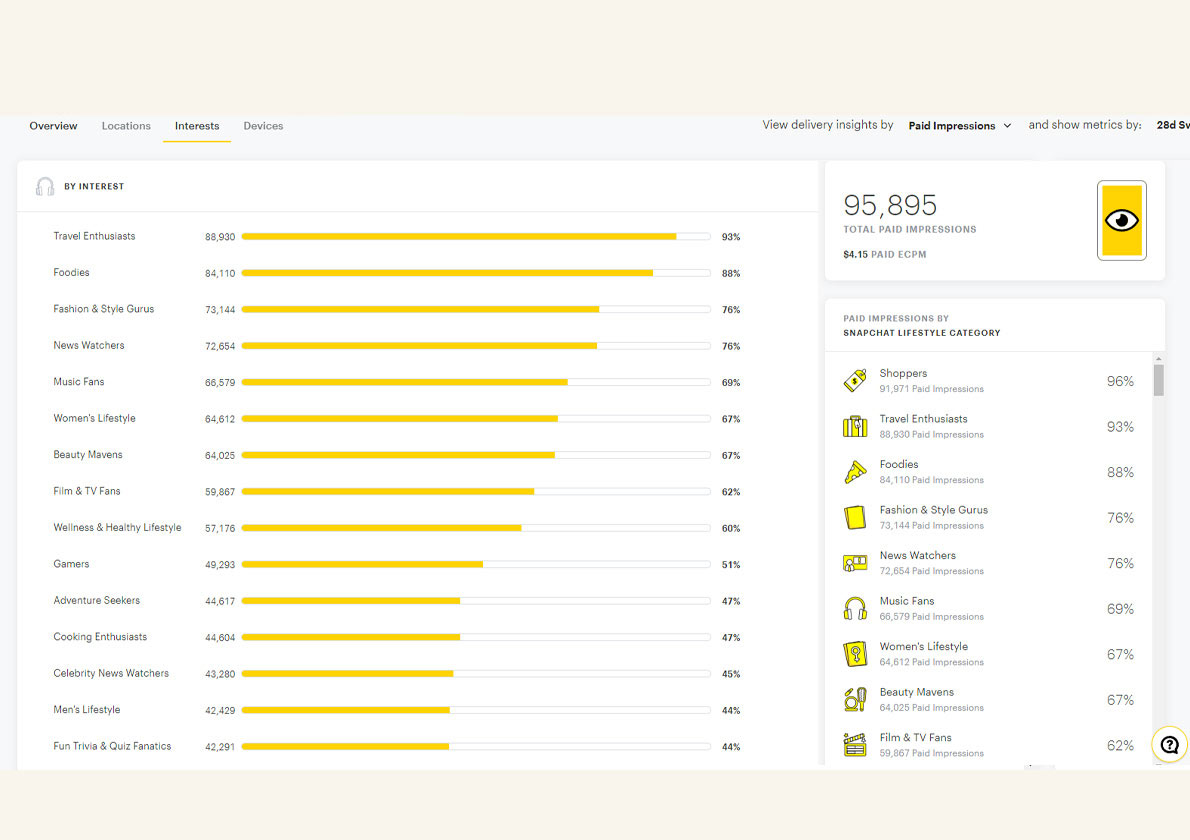Expand the show metrics by selector
This screenshot has width=1190, height=840.
1172,126
